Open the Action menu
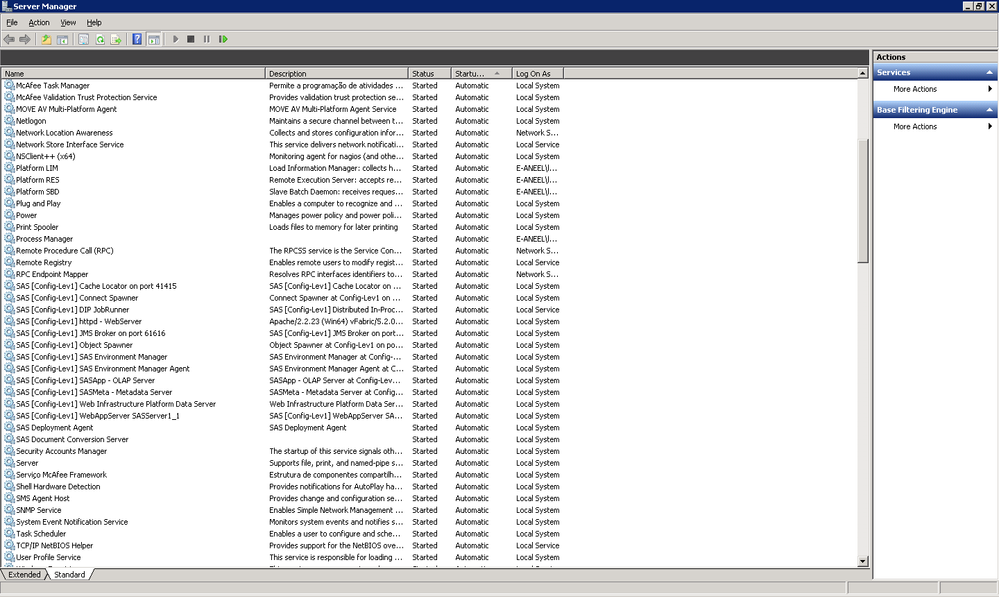999x597 pixels. pyautogui.click(x=39, y=23)
